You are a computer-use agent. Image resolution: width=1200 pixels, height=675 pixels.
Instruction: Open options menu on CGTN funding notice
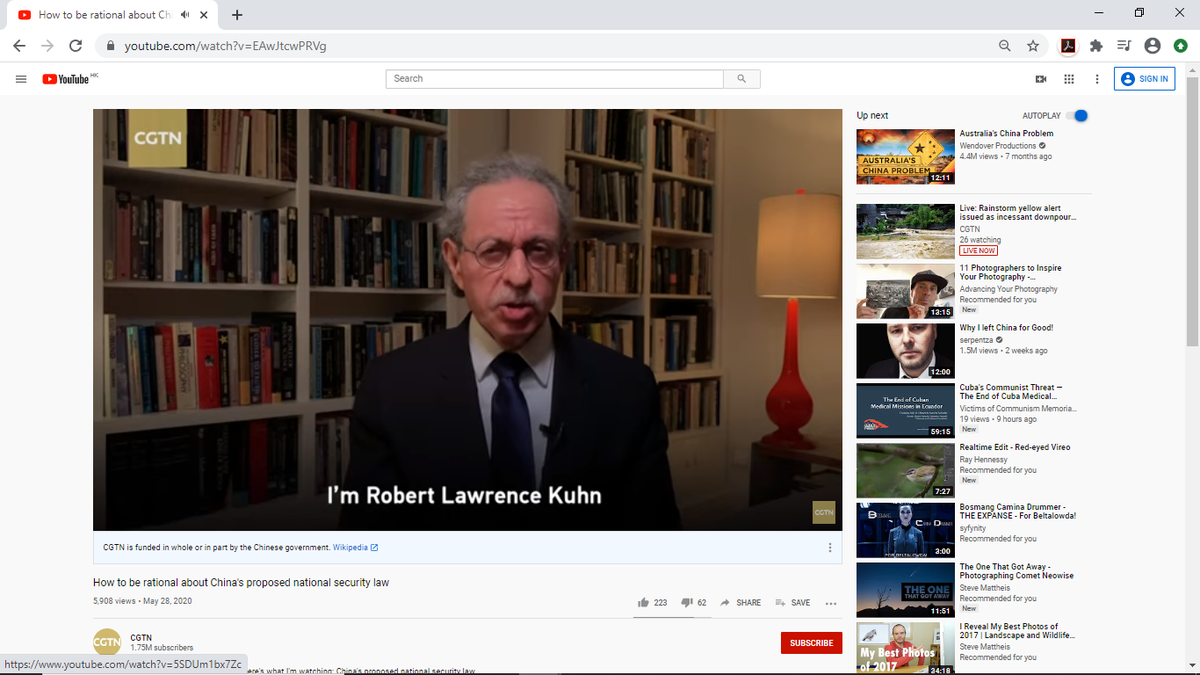pos(830,547)
